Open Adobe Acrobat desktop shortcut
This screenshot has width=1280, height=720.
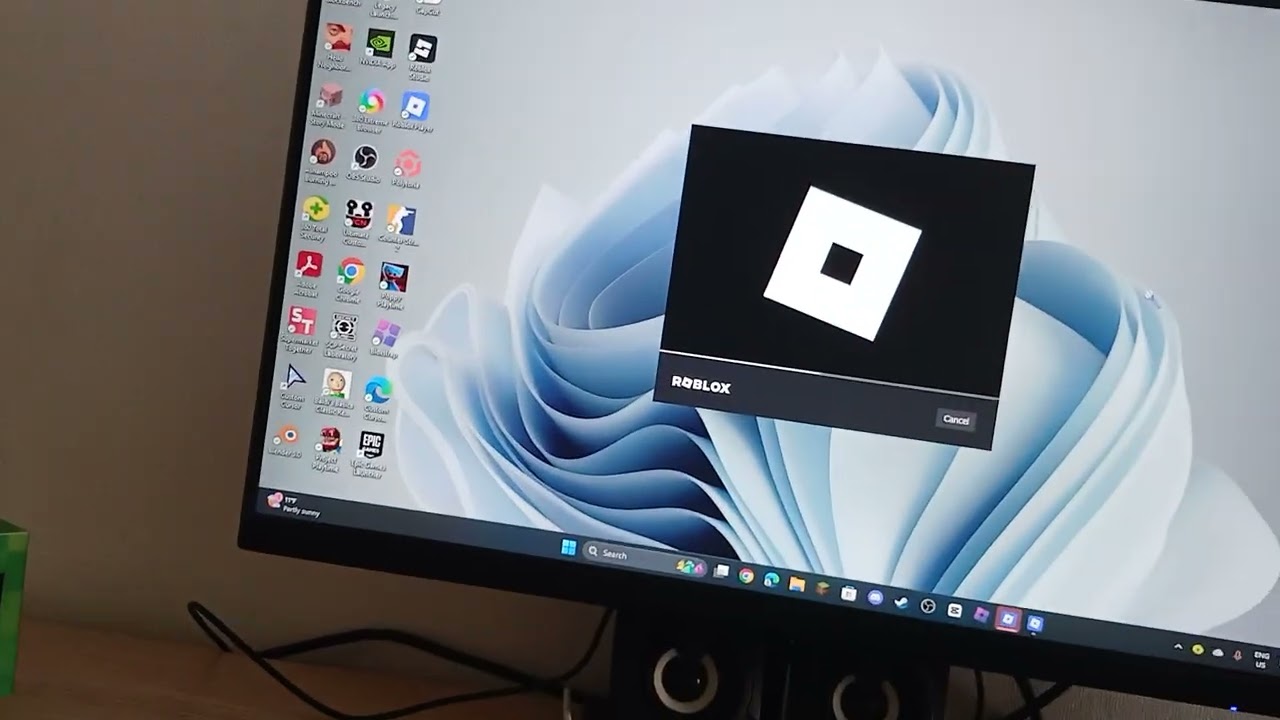point(307,273)
